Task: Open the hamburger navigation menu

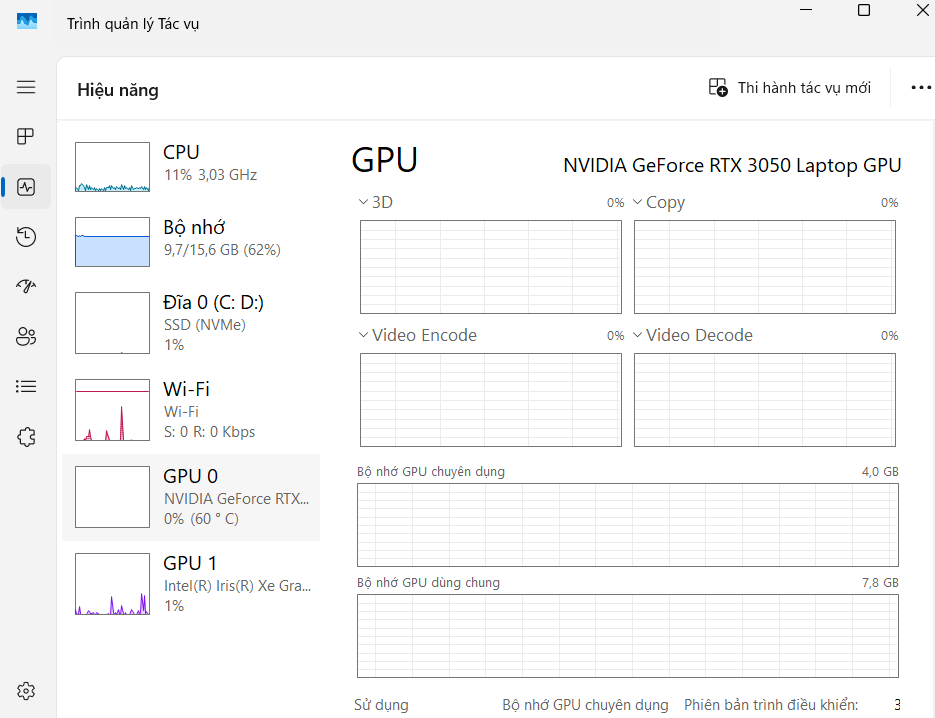Action: [x=26, y=87]
